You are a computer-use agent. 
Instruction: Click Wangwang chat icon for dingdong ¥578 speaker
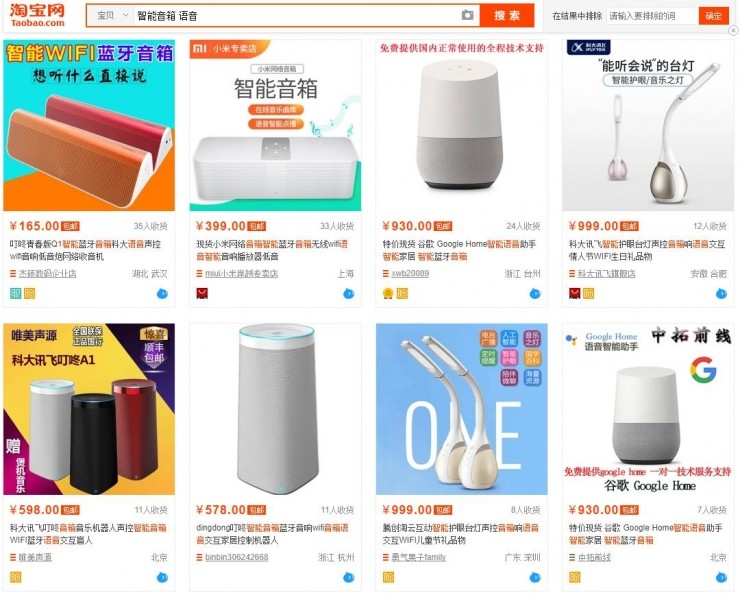point(348,577)
